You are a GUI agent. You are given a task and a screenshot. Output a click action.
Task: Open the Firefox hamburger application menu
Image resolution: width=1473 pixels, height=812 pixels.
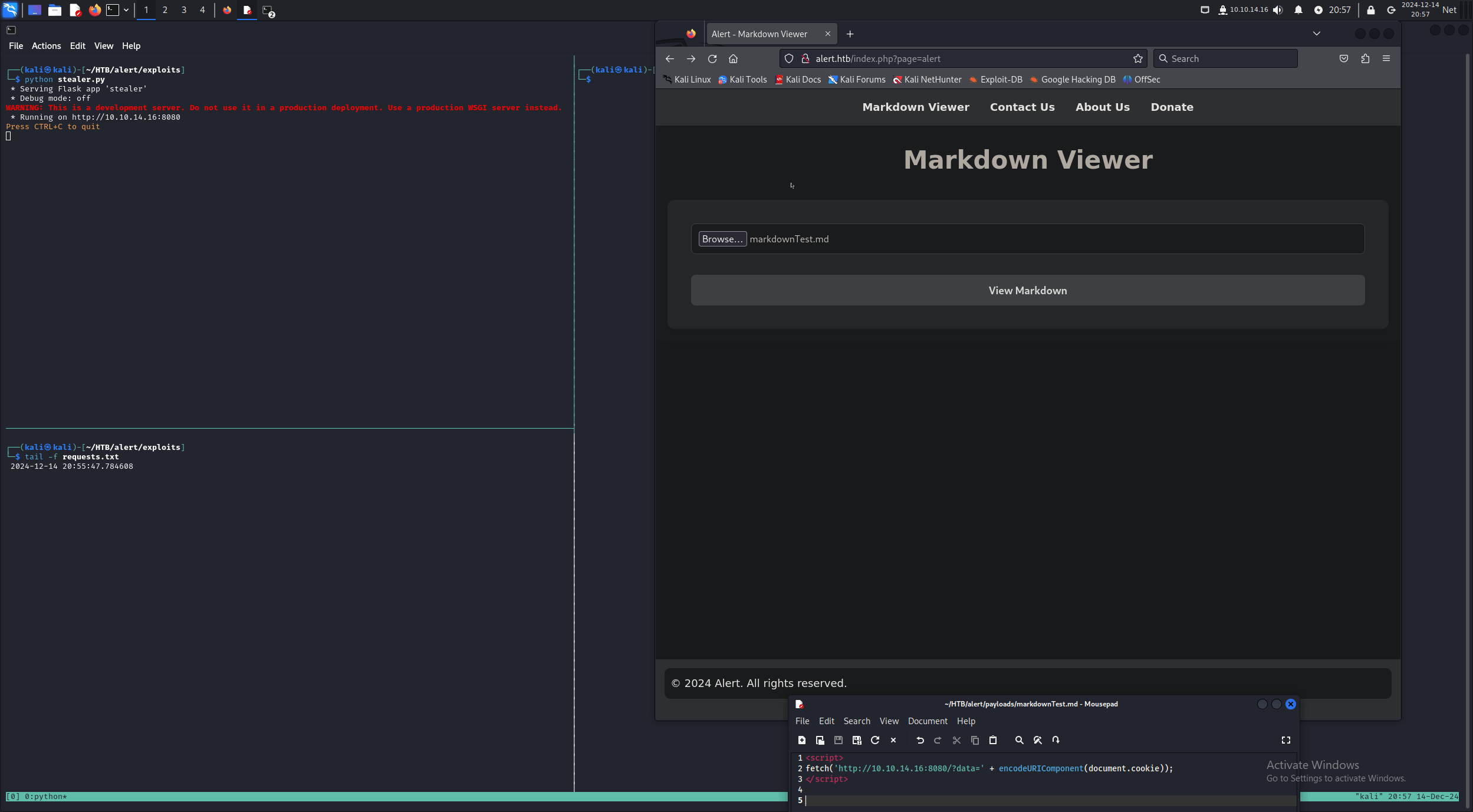tap(1386, 58)
